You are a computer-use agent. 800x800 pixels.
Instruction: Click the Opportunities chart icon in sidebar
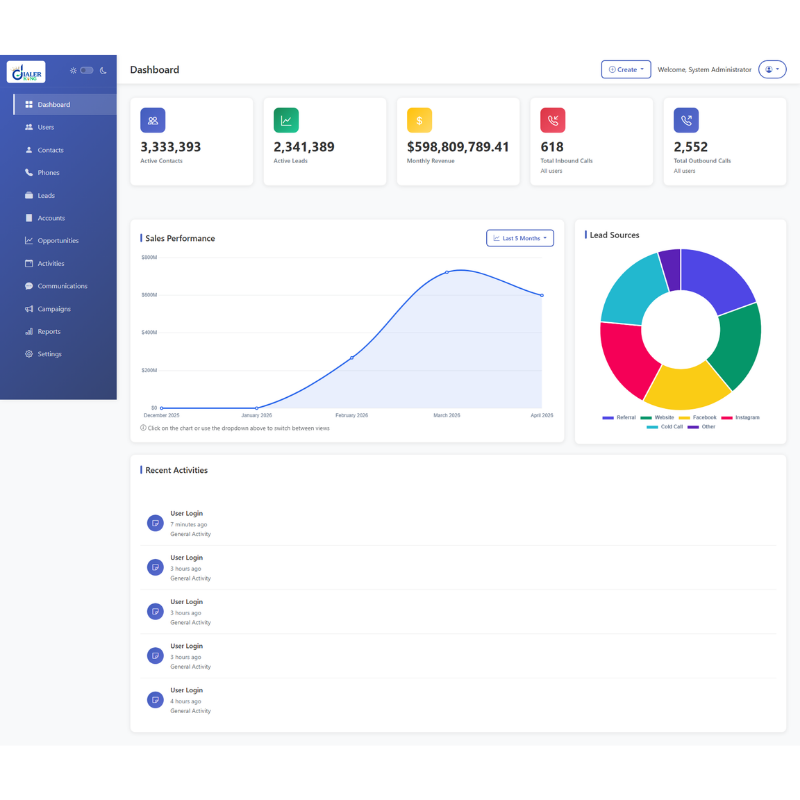pyautogui.click(x=29, y=240)
